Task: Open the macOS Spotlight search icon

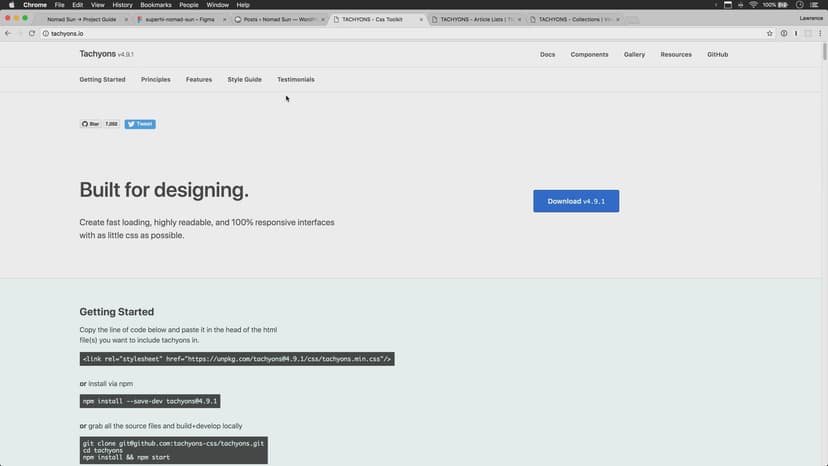Action: [800, 5]
